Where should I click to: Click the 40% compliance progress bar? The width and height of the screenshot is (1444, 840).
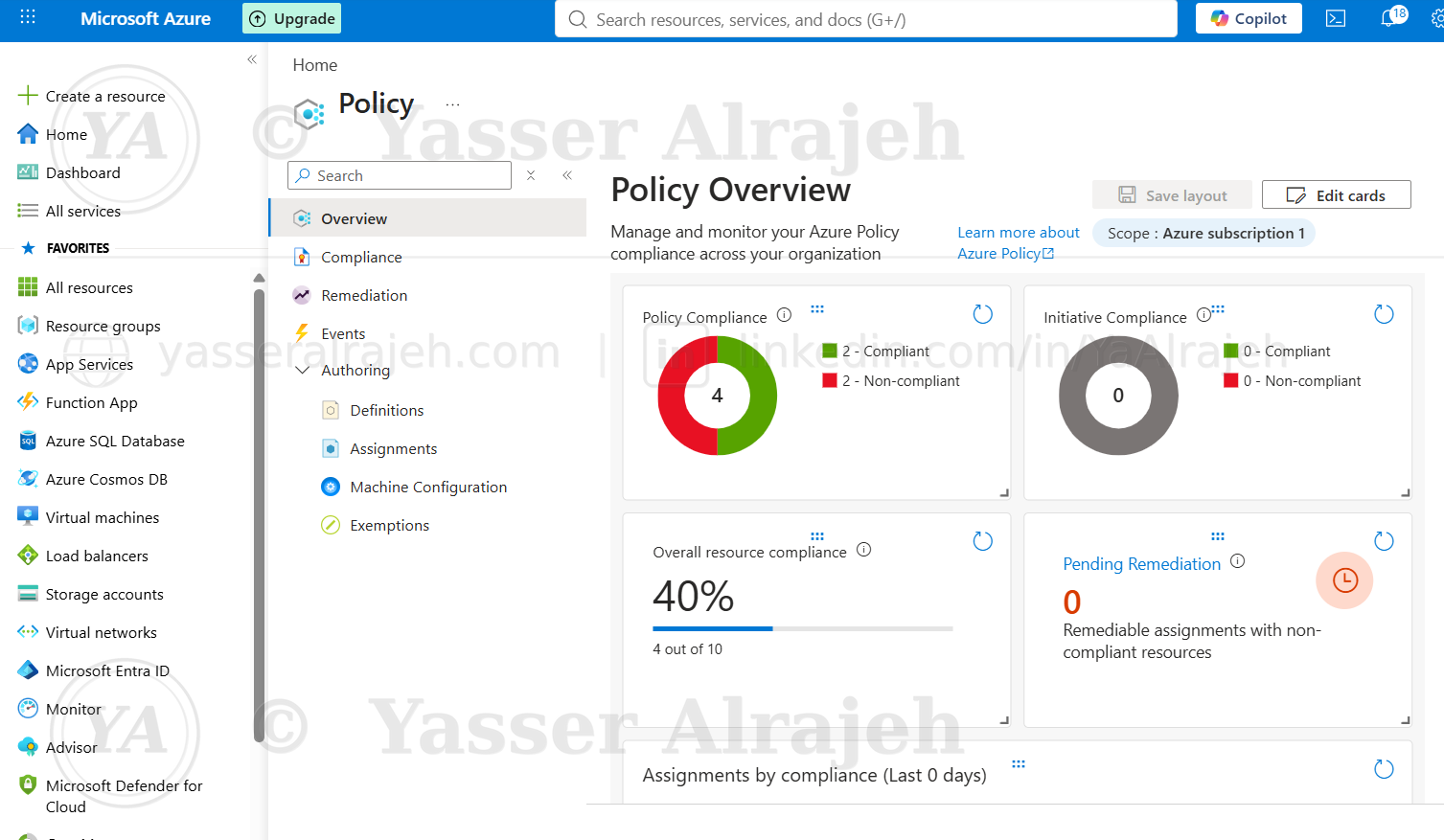802,628
